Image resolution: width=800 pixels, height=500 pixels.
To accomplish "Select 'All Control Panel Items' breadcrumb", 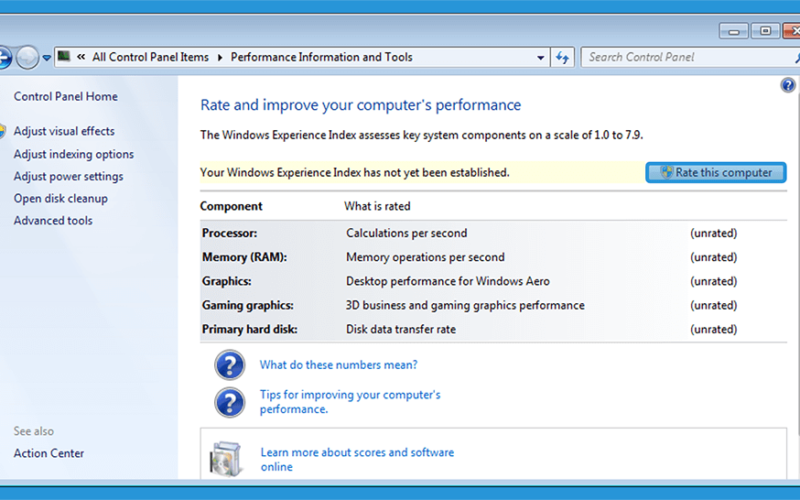I will 150,57.
